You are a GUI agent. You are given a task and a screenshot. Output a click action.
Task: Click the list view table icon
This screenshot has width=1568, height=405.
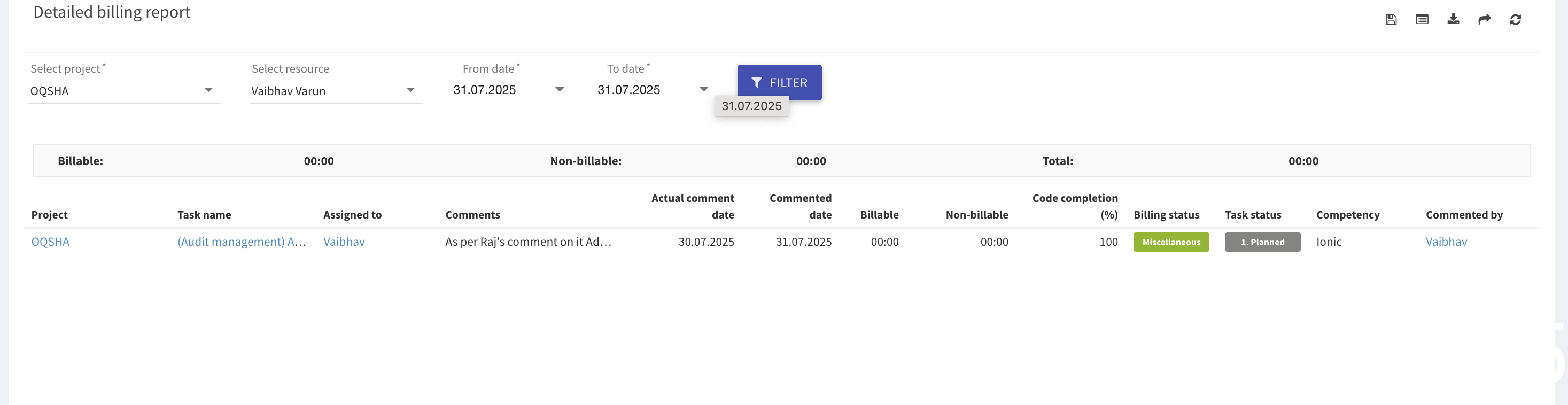pyautogui.click(x=1422, y=19)
